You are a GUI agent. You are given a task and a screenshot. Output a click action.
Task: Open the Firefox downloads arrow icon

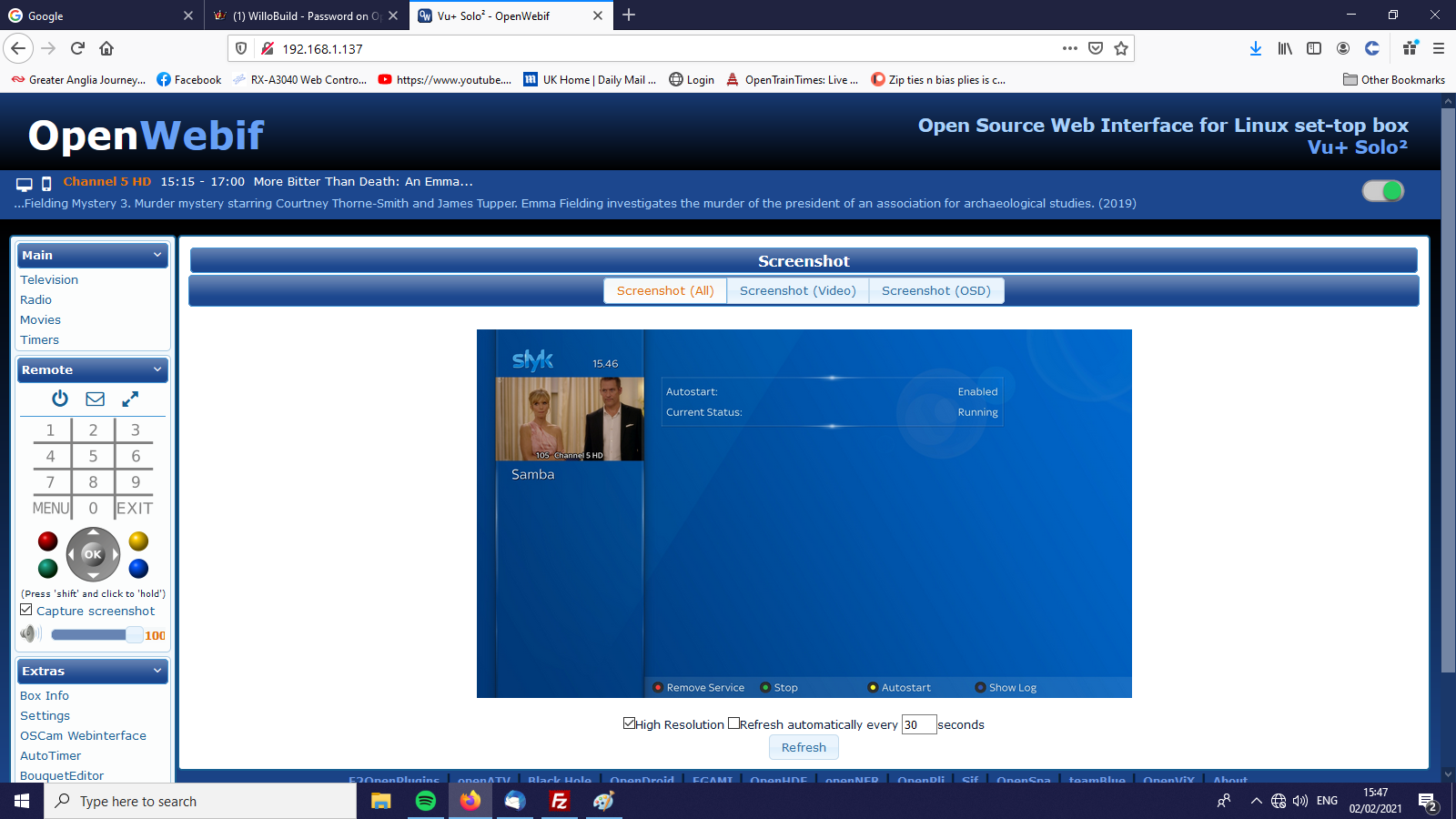1256,48
